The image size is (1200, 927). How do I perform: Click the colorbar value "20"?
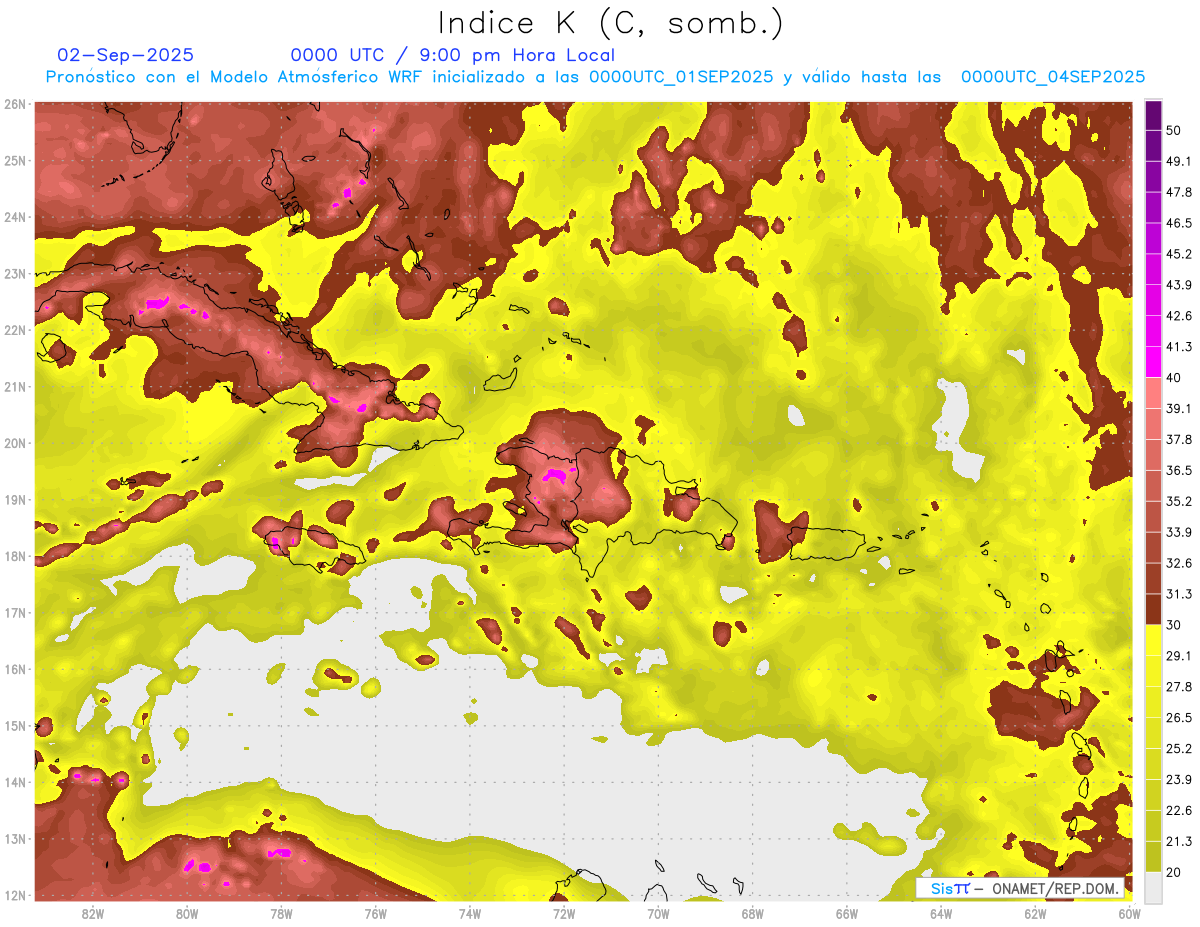point(1173,873)
